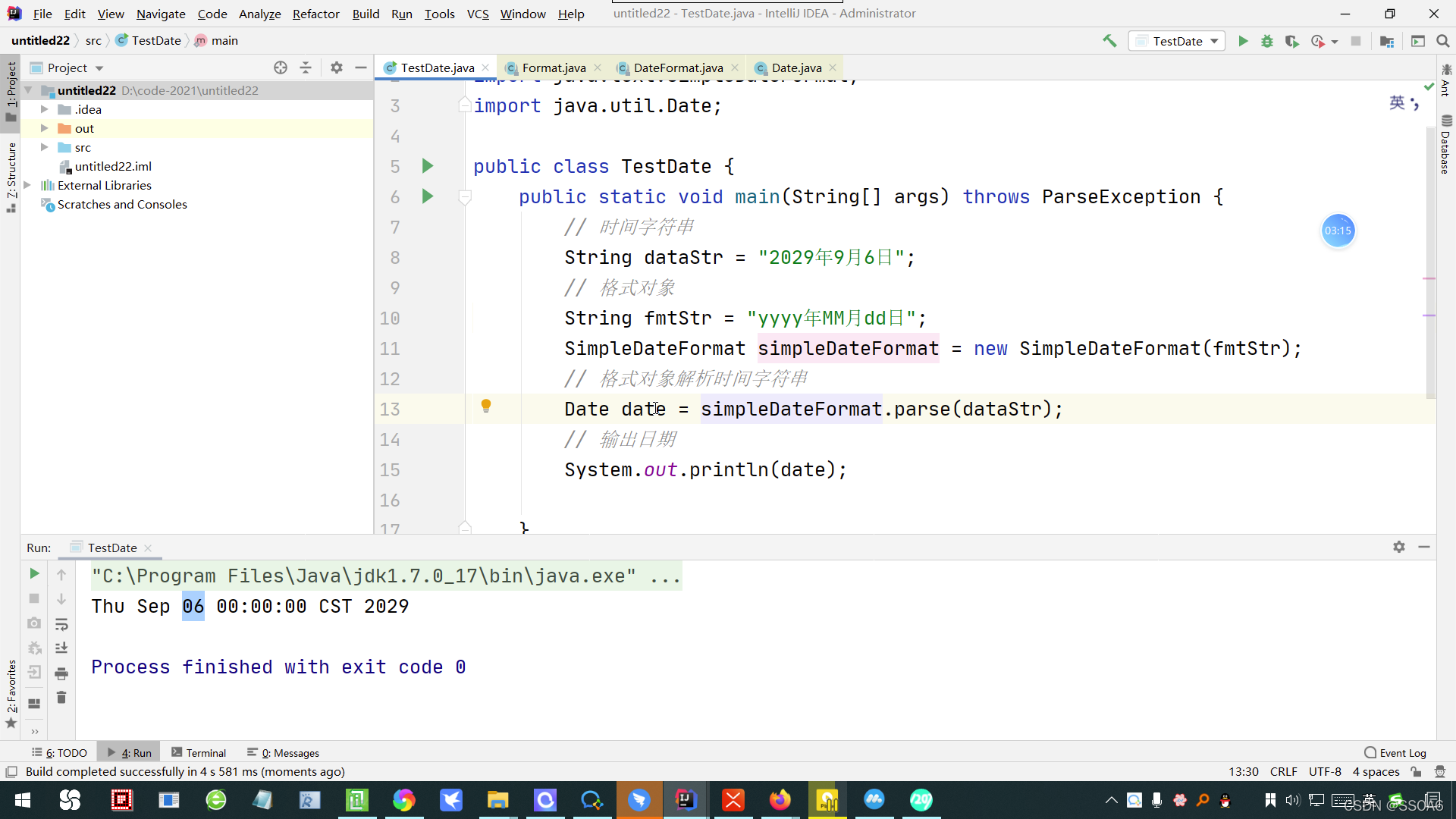This screenshot has height=819, width=1456.
Task: Open the Refactor menu
Action: pyautogui.click(x=315, y=14)
